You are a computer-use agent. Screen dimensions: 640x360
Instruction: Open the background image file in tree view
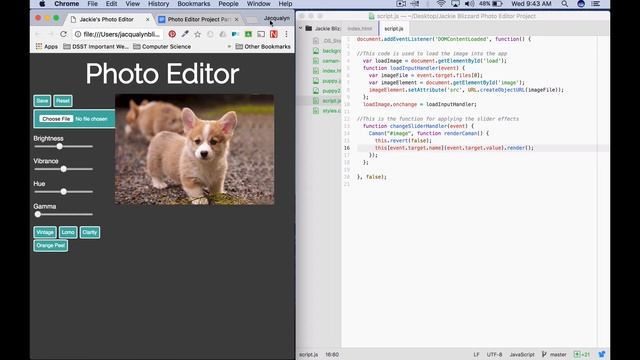[x=327, y=51]
